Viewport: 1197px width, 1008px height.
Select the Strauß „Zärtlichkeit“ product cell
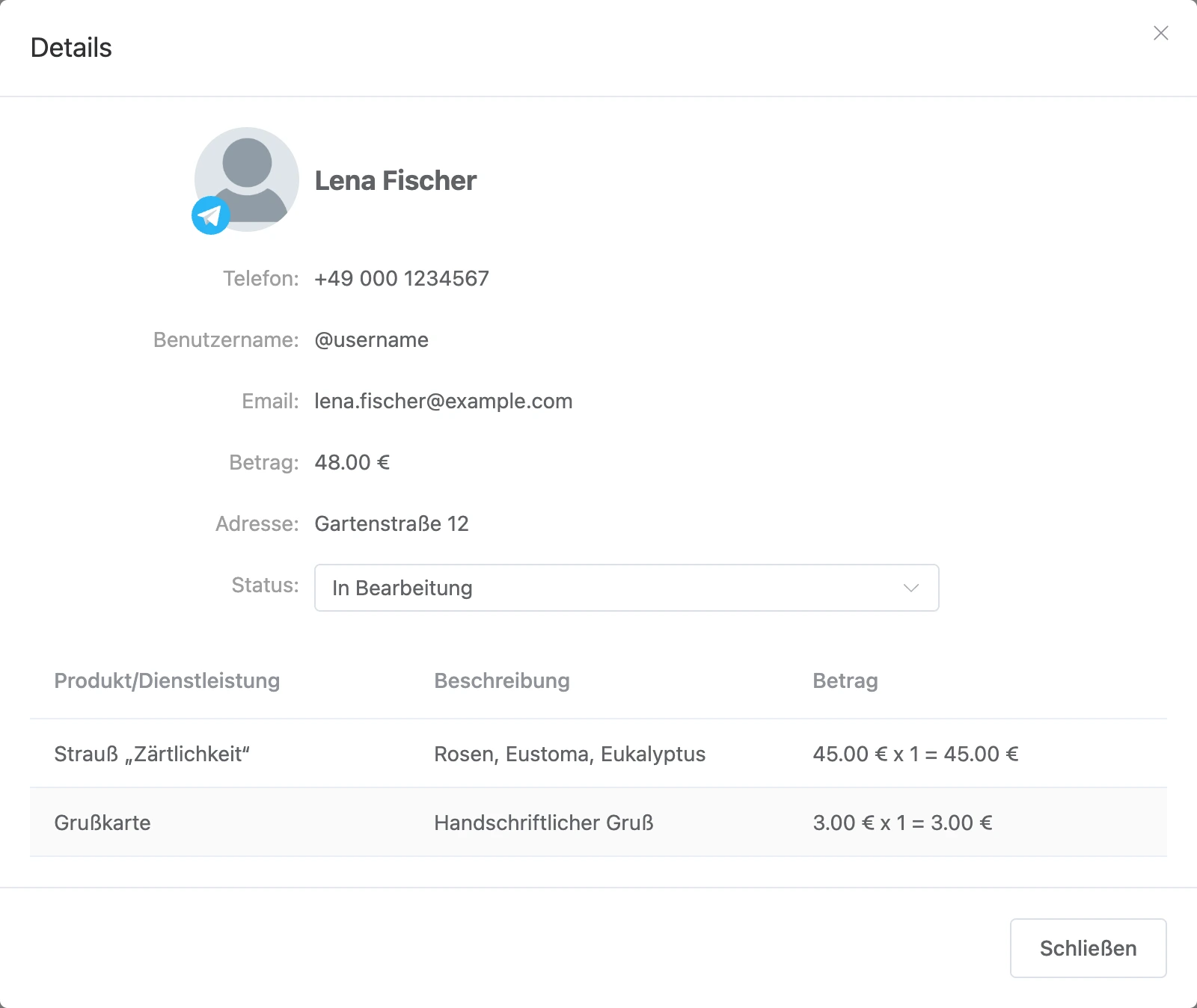(x=152, y=754)
